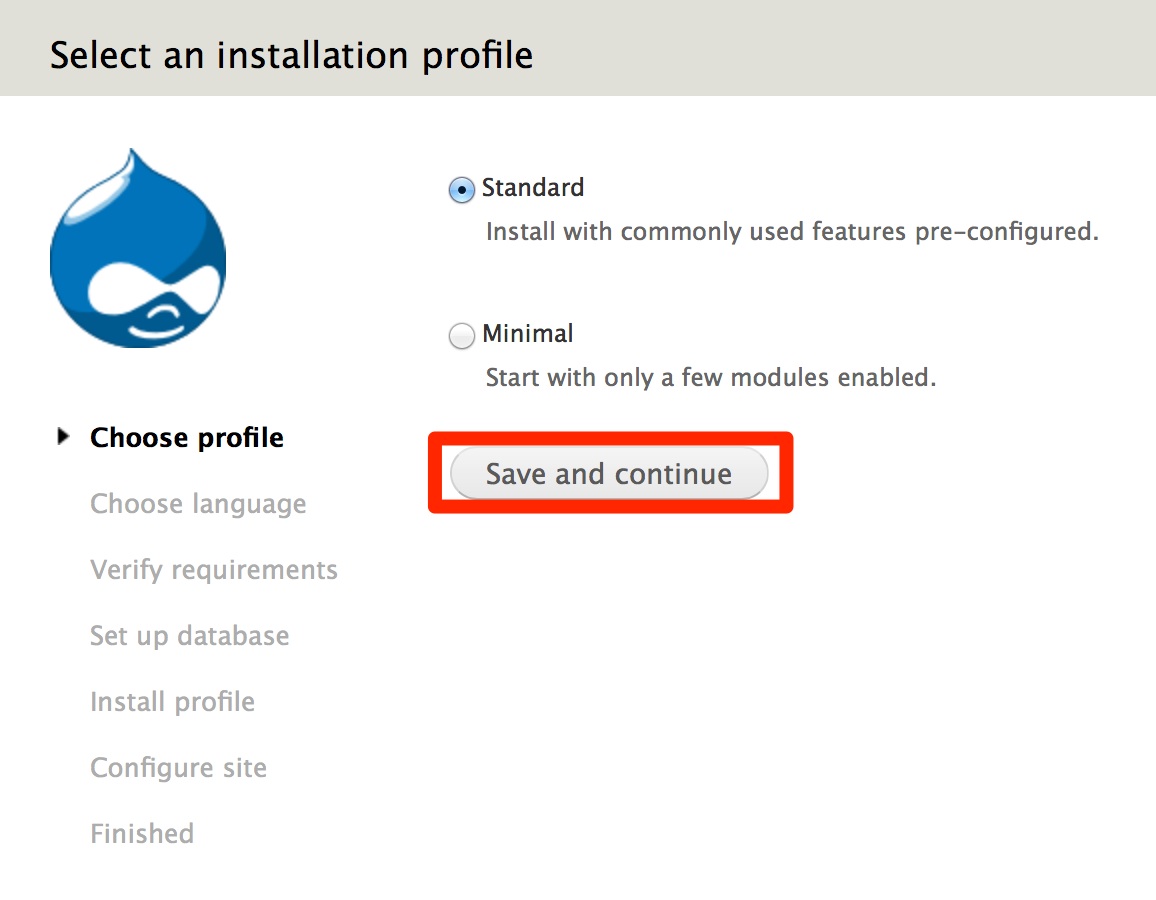Select the Verify requirements step

pyautogui.click(x=213, y=569)
